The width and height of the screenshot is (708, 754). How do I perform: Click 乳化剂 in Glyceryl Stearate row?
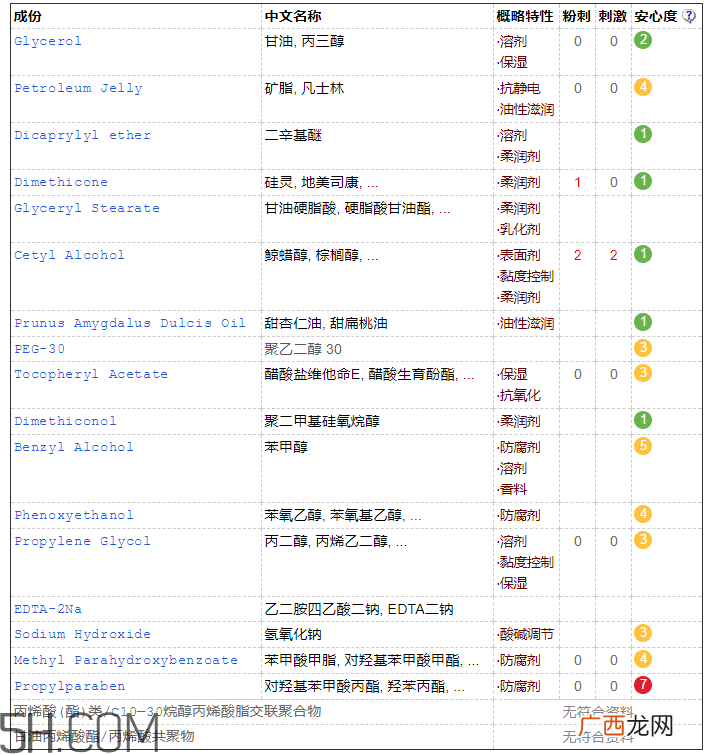pos(519,229)
